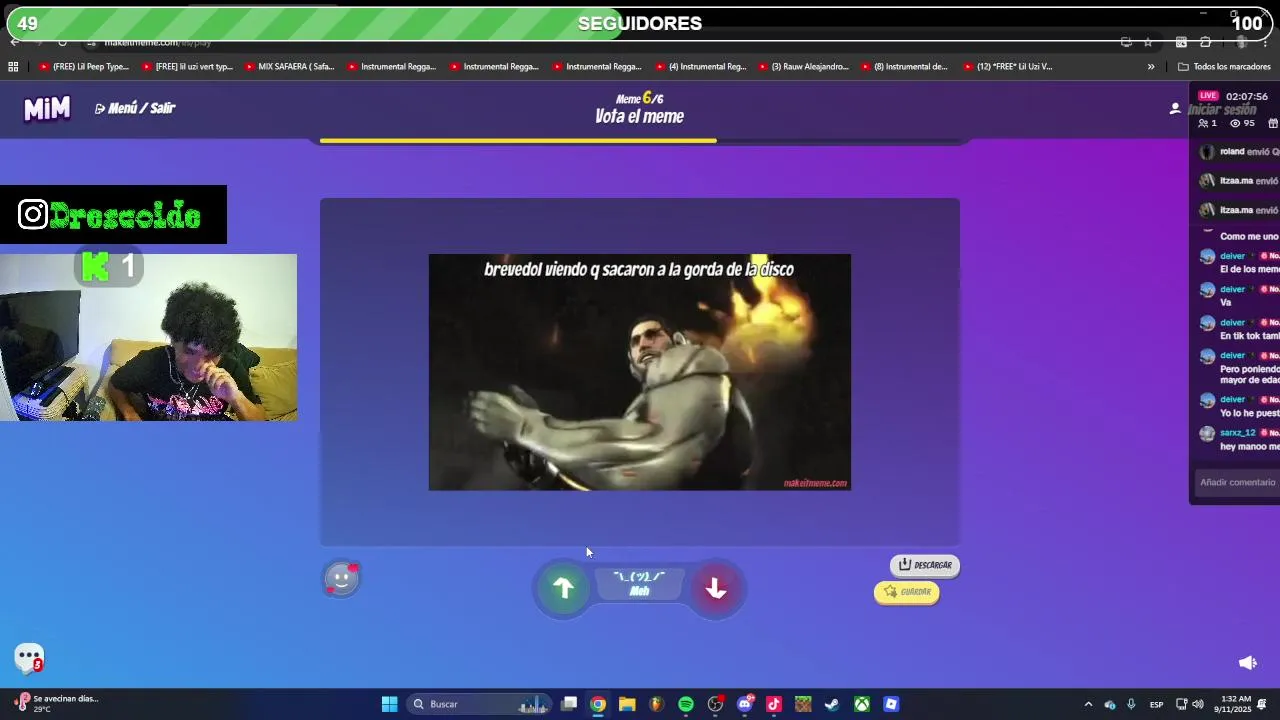Click the viewers eye count 95
Viewport: 1280px width, 720px height.
coord(1242,123)
